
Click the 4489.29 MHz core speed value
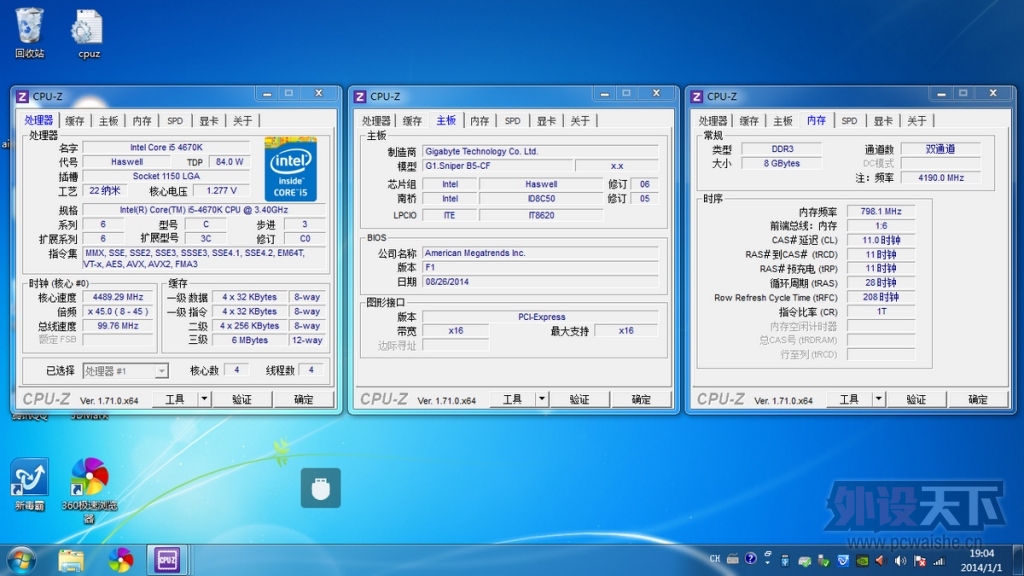click(118, 297)
